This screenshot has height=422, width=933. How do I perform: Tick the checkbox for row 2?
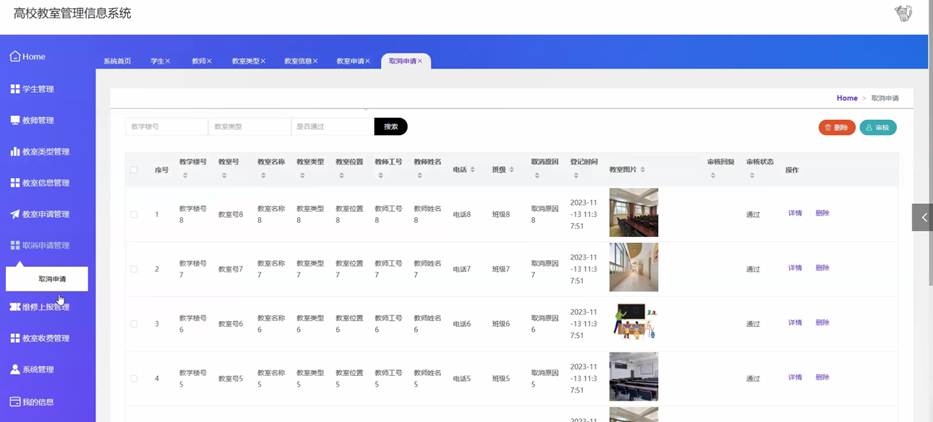click(134, 269)
